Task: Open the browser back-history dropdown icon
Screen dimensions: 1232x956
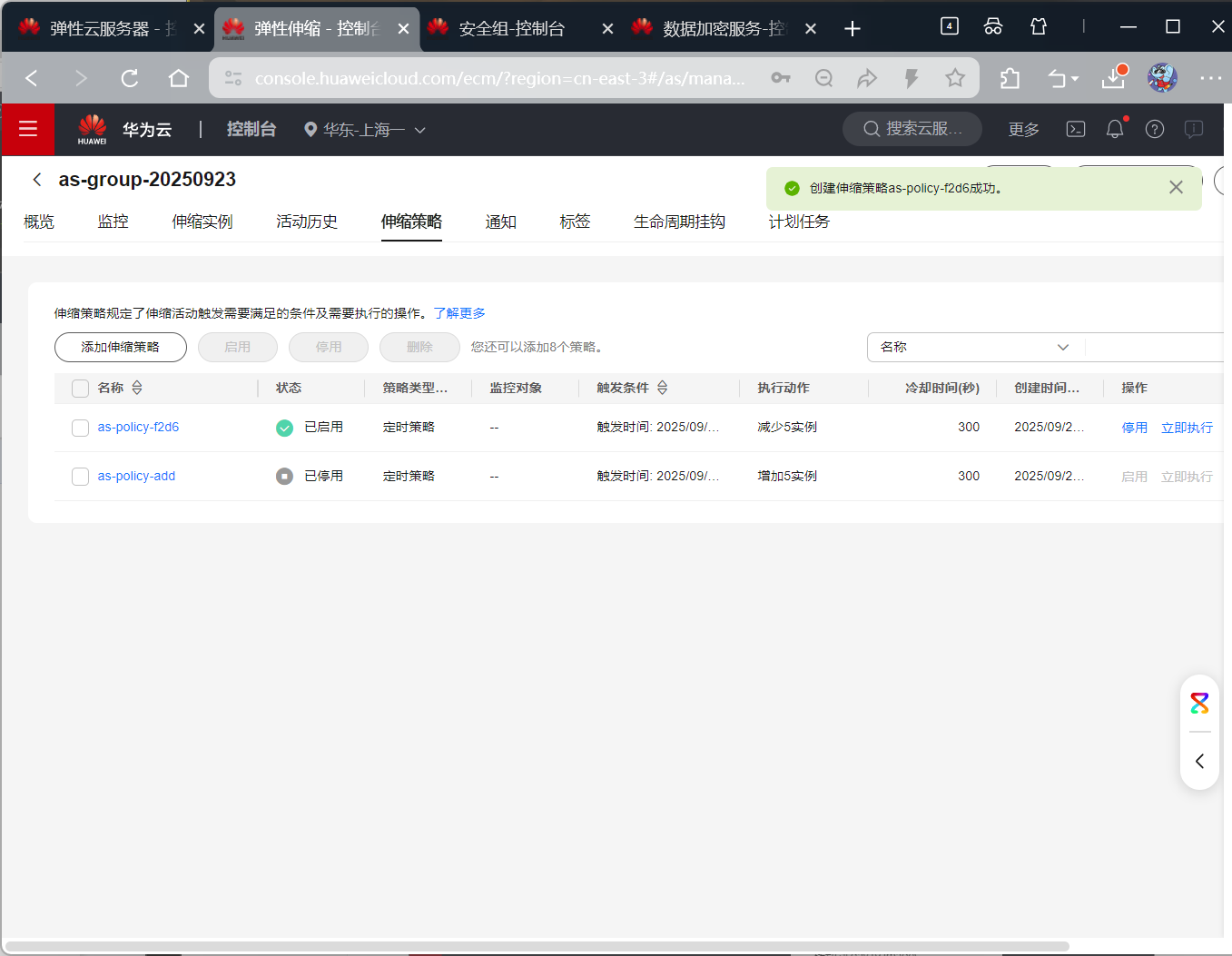Action: point(1063,78)
